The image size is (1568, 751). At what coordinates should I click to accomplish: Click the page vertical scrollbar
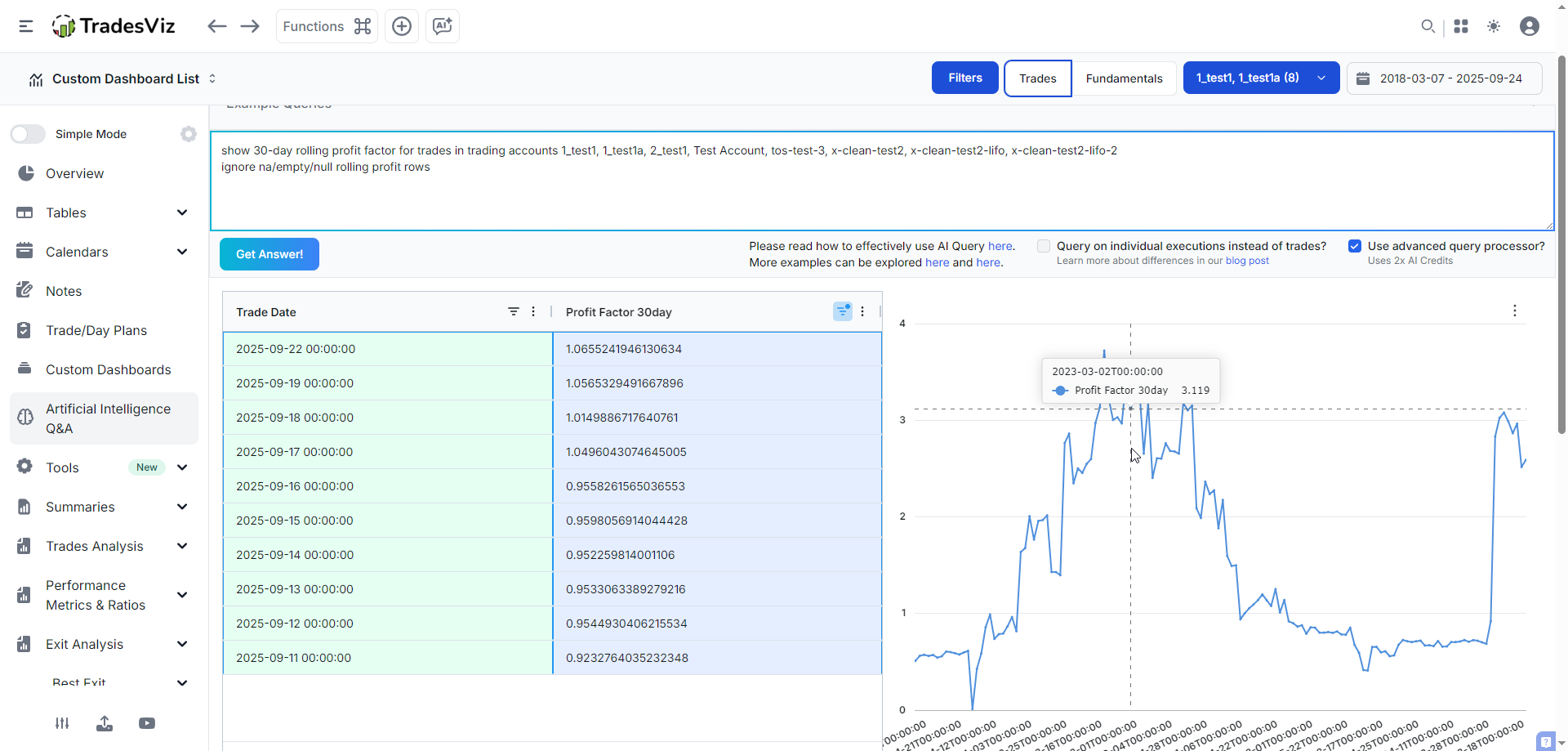(1561, 245)
